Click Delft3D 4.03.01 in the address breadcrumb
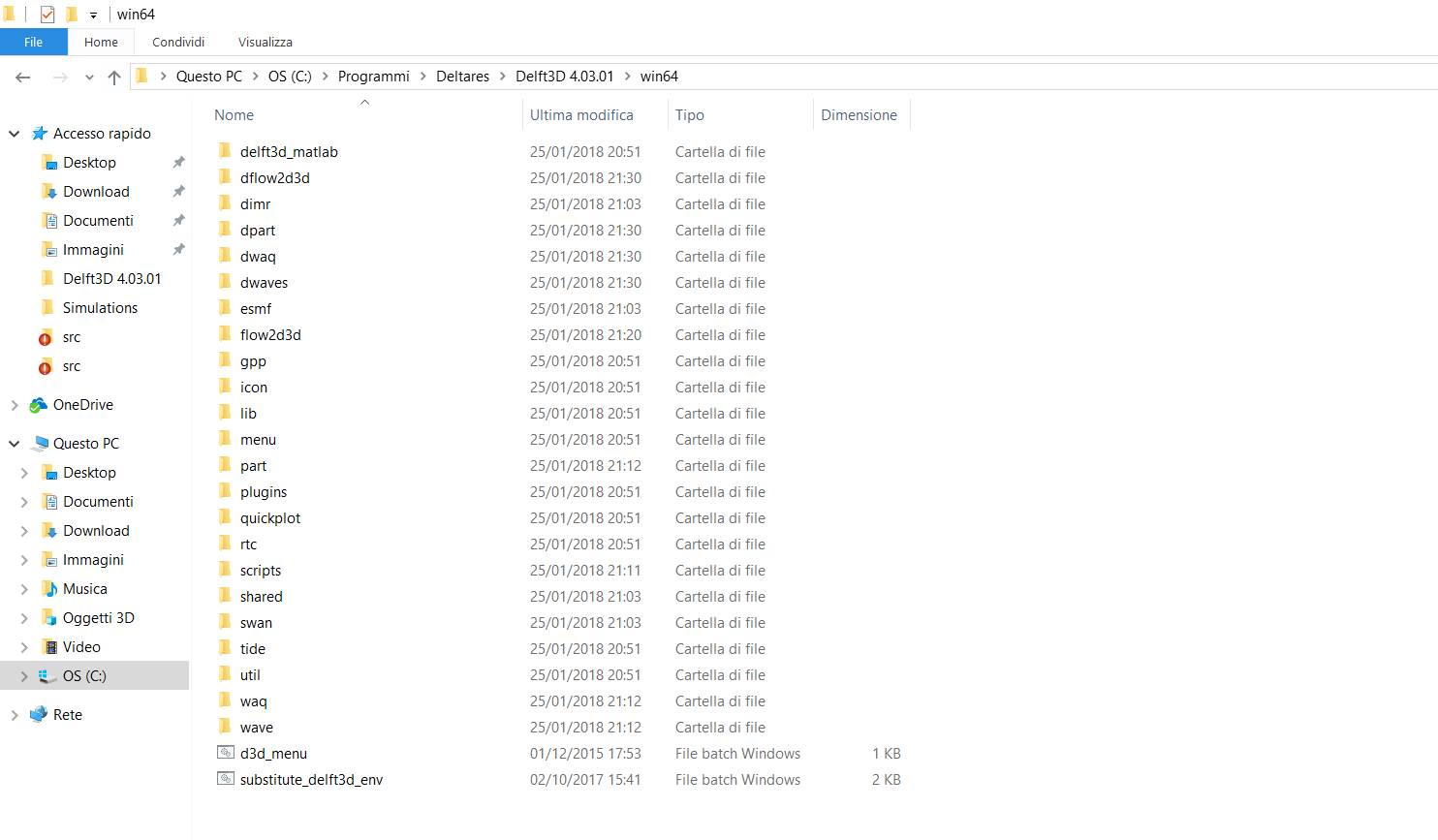This screenshot has width=1438, height=840. [x=565, y=77]
